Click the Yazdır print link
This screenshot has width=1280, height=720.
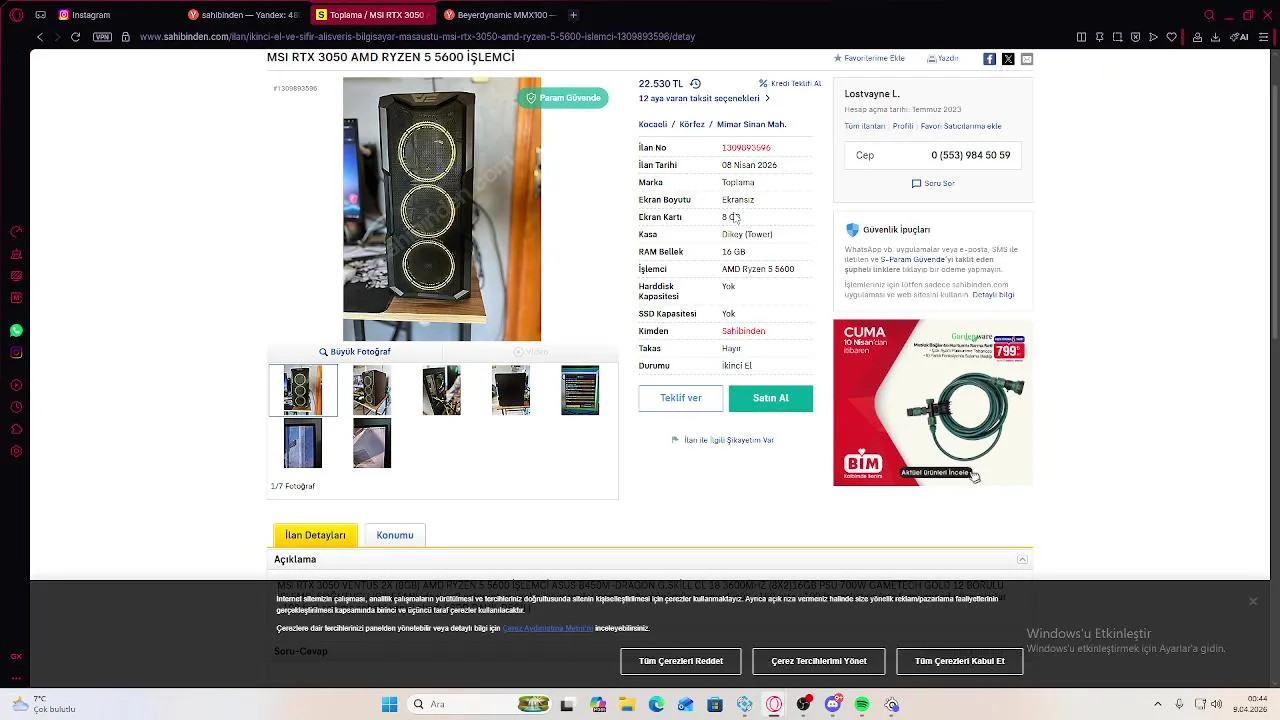pyautogui.click(x=942, y=59)
